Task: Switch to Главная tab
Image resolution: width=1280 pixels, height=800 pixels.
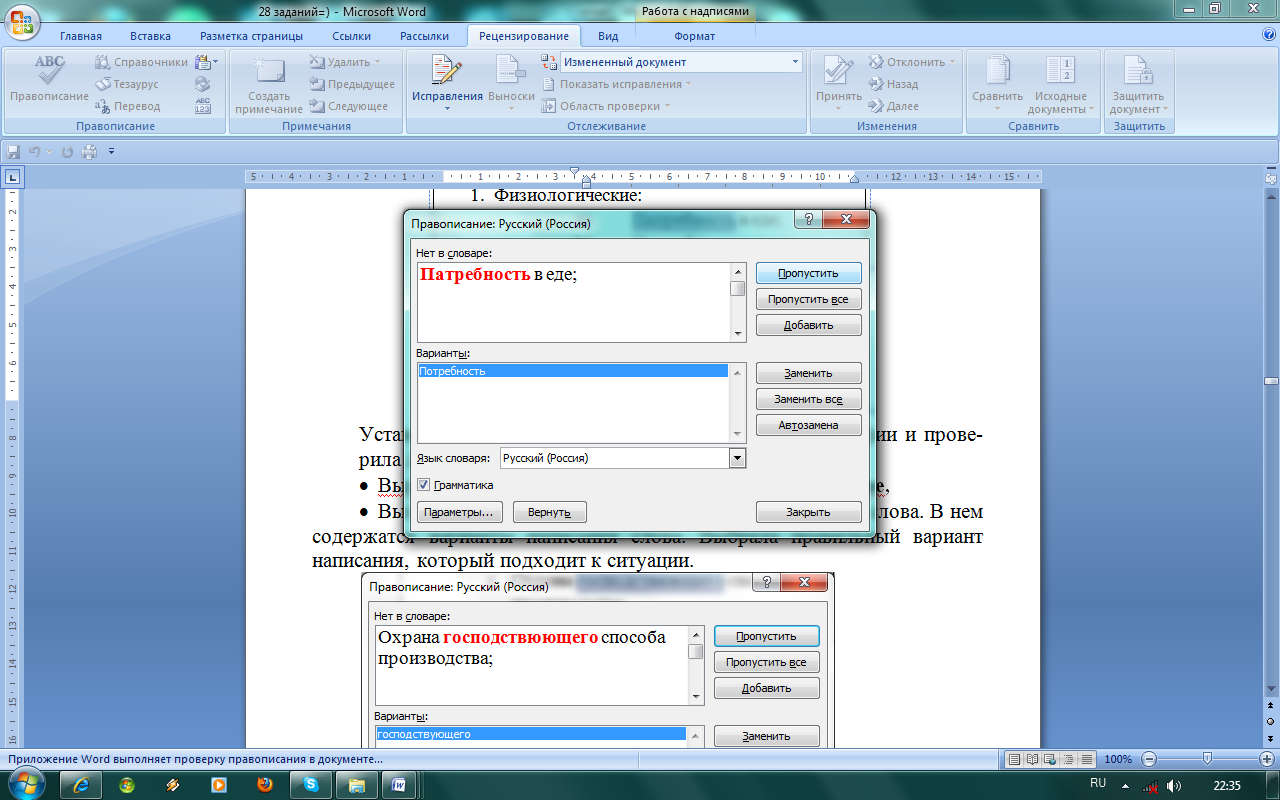Action: click(81, 36)
